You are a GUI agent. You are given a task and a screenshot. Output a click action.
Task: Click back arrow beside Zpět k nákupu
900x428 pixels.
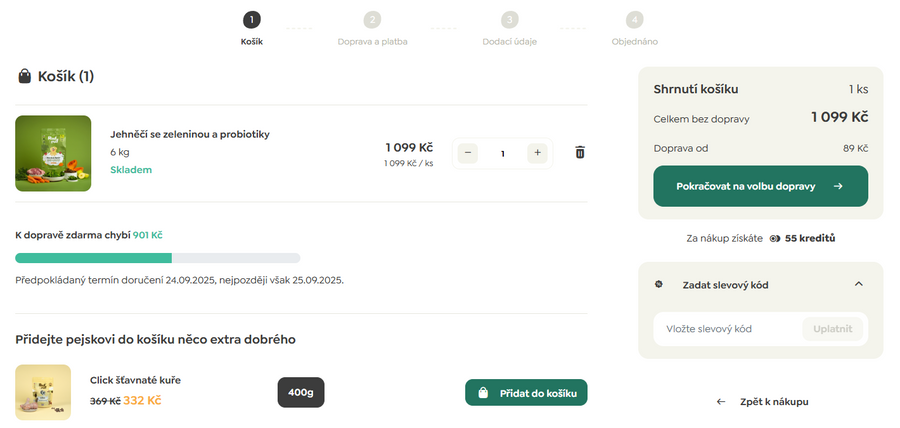pos(721,401)
